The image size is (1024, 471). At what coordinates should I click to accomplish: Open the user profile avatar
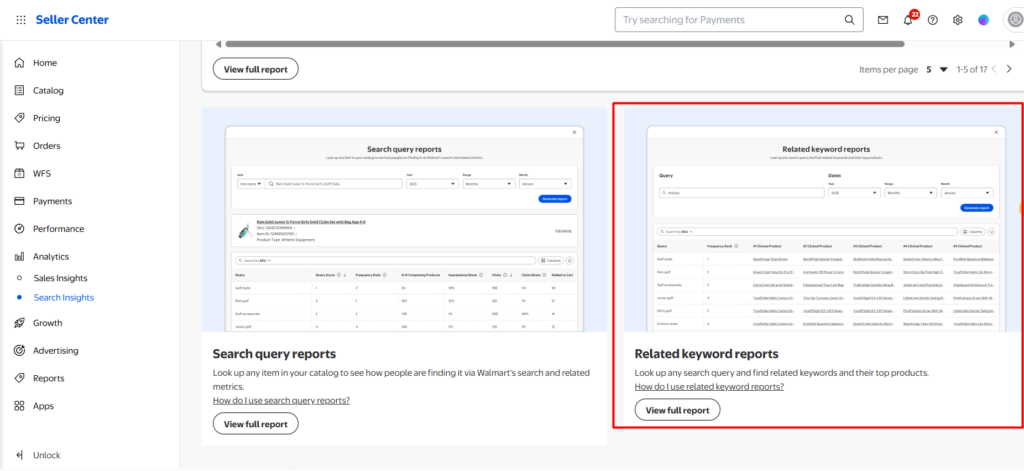1015,20
